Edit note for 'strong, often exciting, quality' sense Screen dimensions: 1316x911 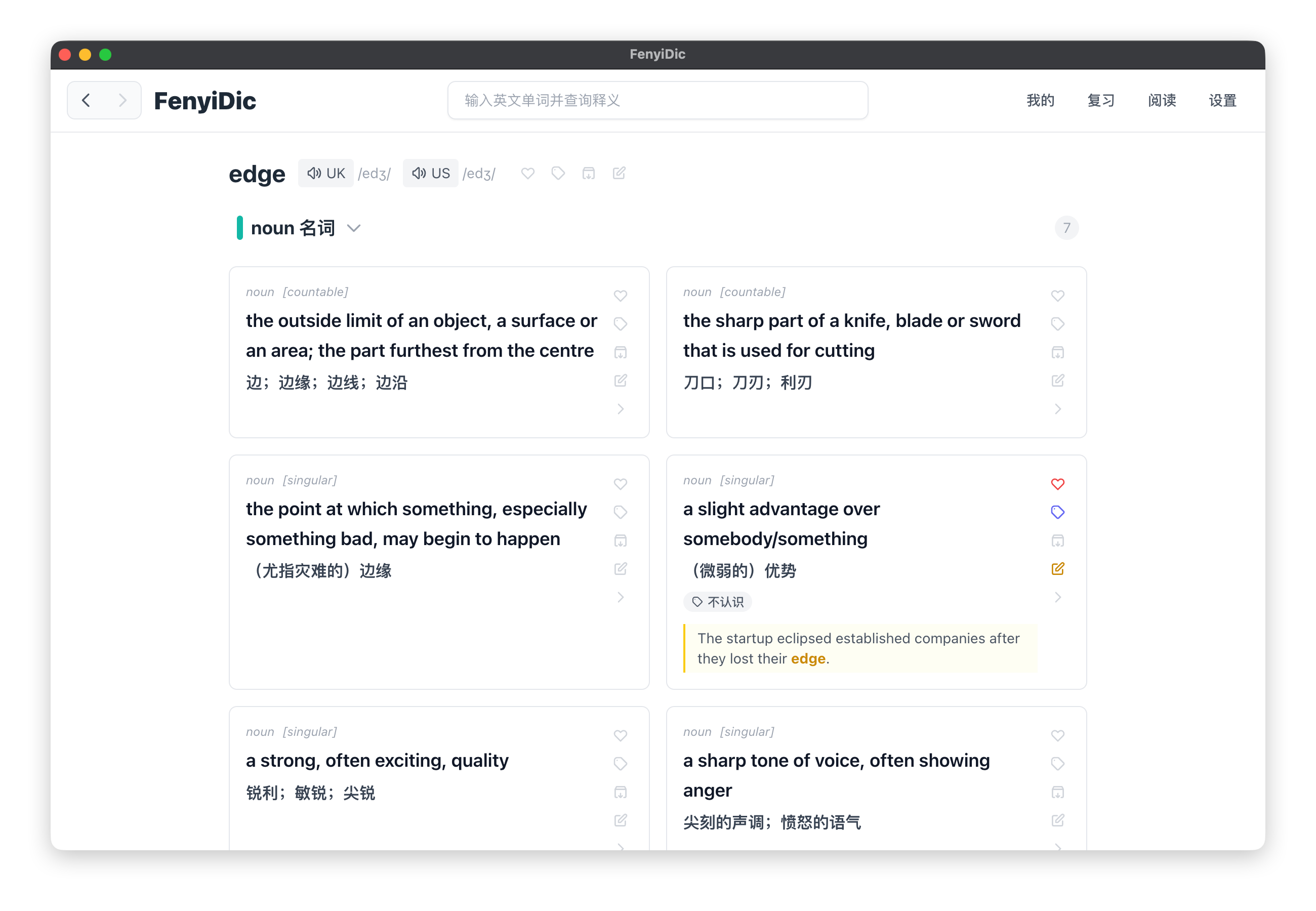(621, 821)
